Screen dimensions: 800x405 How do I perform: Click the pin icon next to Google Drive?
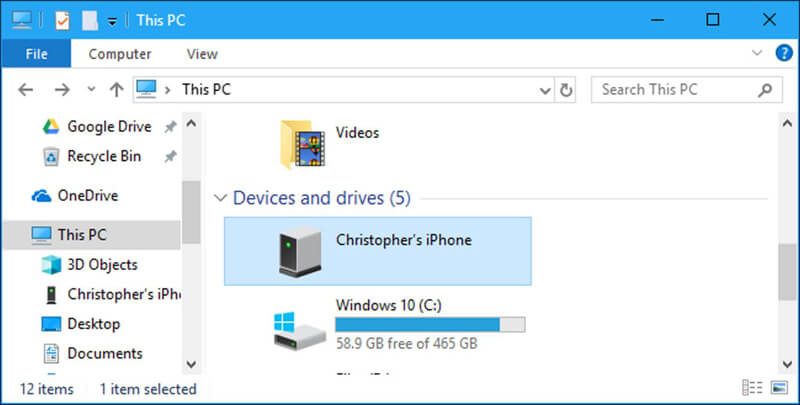[170, 127]
